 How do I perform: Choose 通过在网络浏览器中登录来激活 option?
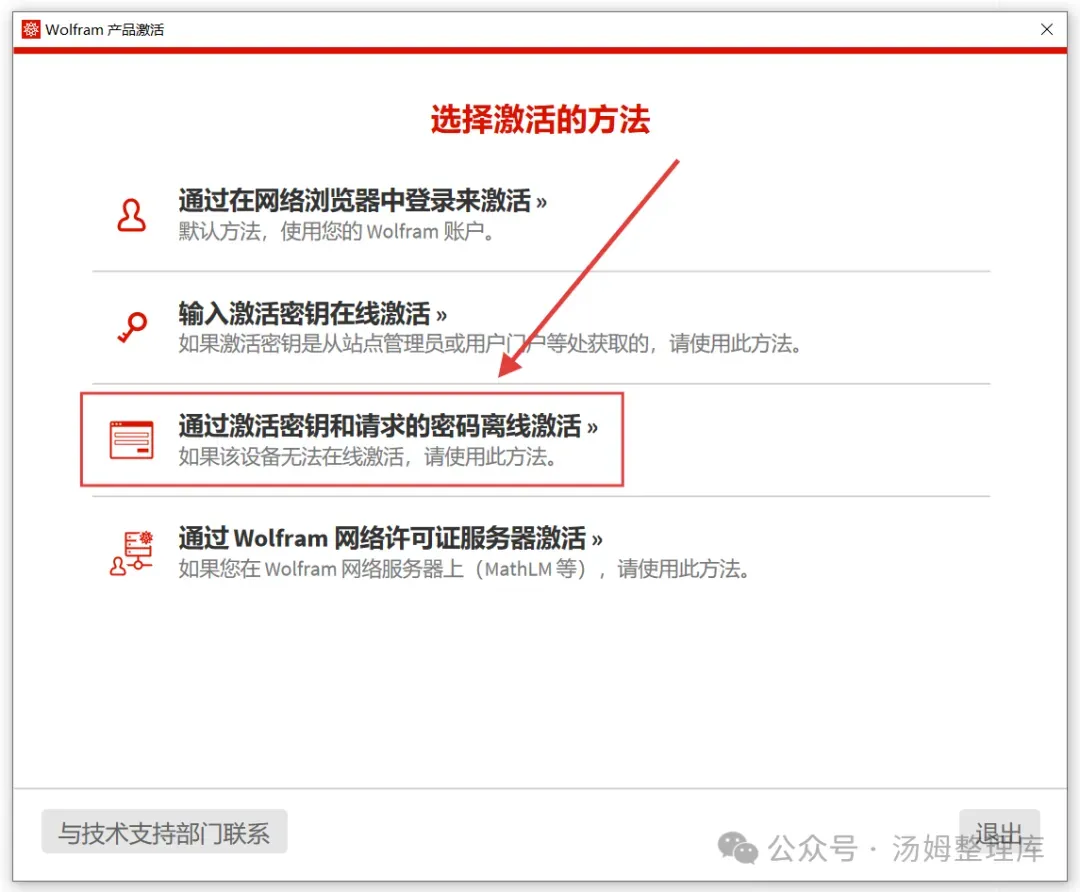coord(362,200)
